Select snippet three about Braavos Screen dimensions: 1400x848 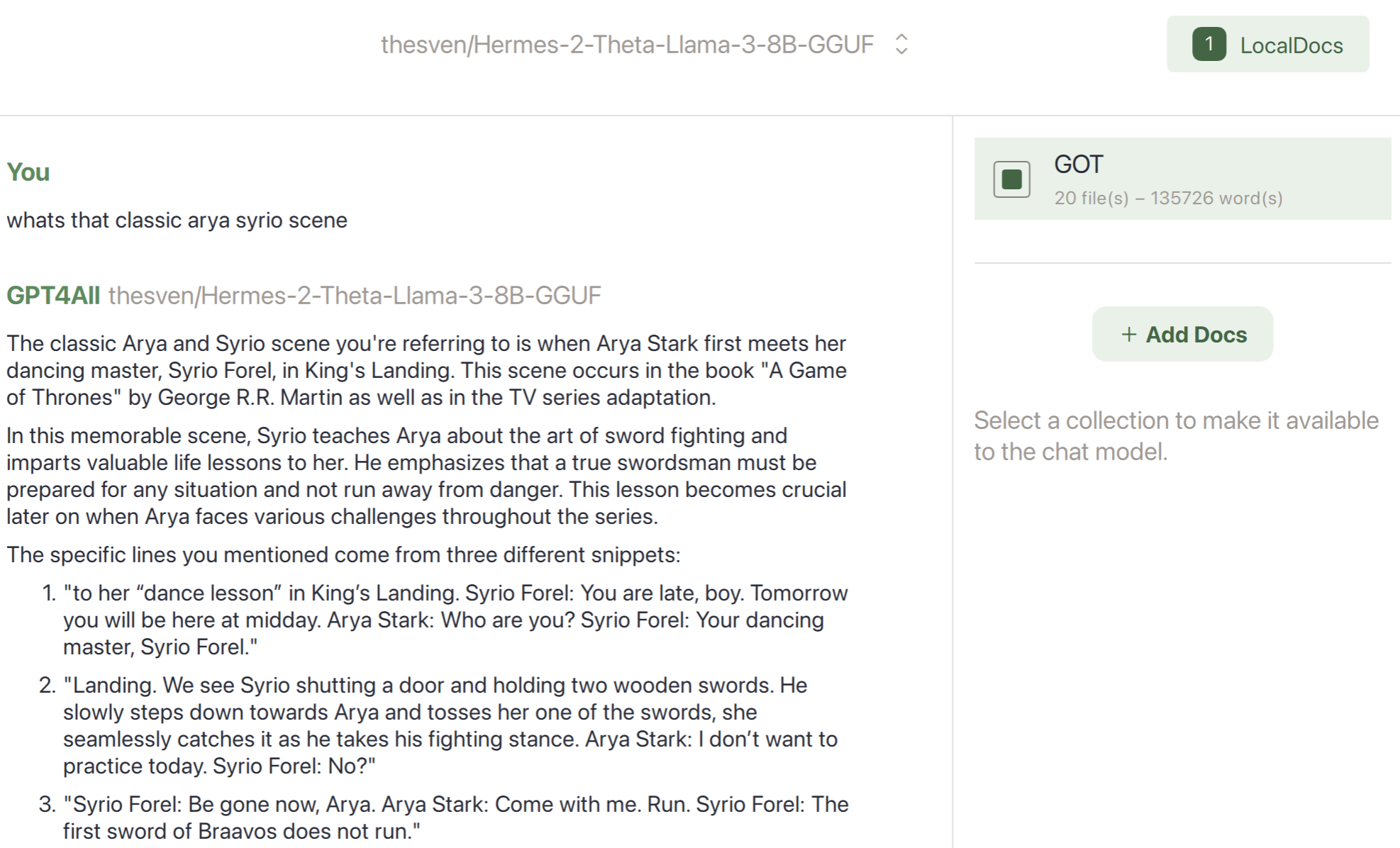454,818
